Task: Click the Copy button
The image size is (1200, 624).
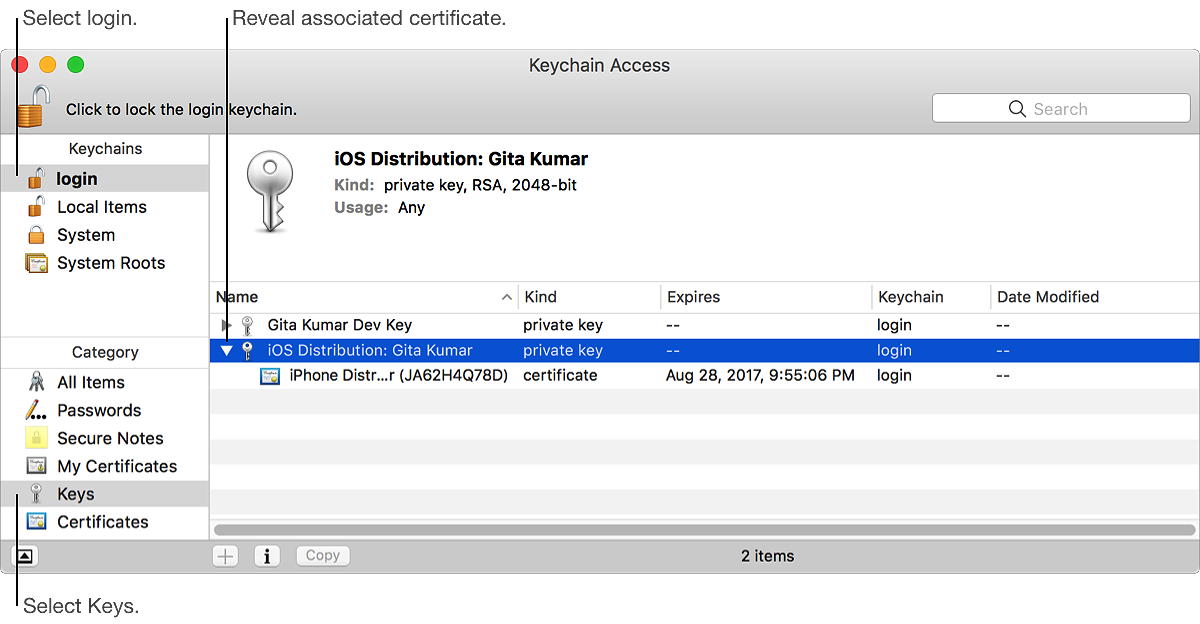Action: point(323,556)
